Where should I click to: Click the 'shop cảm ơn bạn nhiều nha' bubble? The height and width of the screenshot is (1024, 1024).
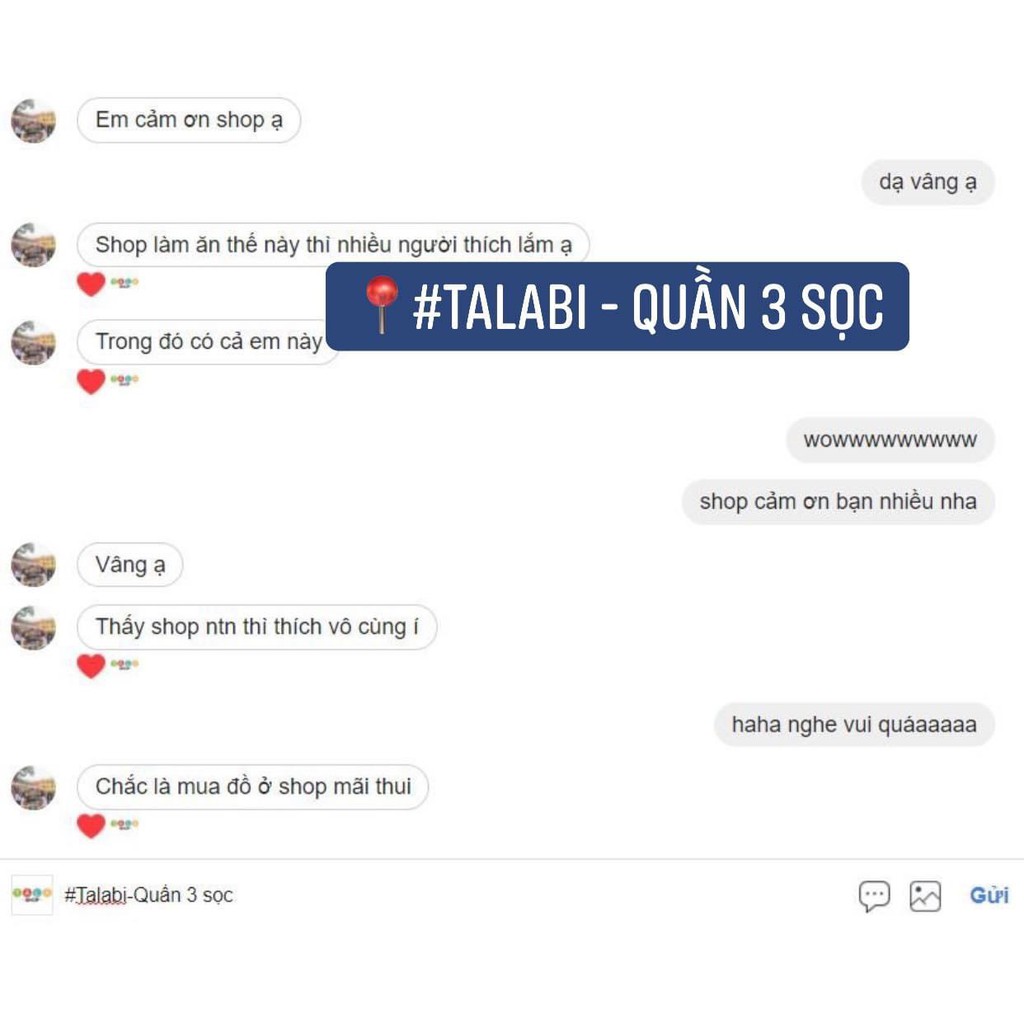pyautogui.click(x=838, y=502)
